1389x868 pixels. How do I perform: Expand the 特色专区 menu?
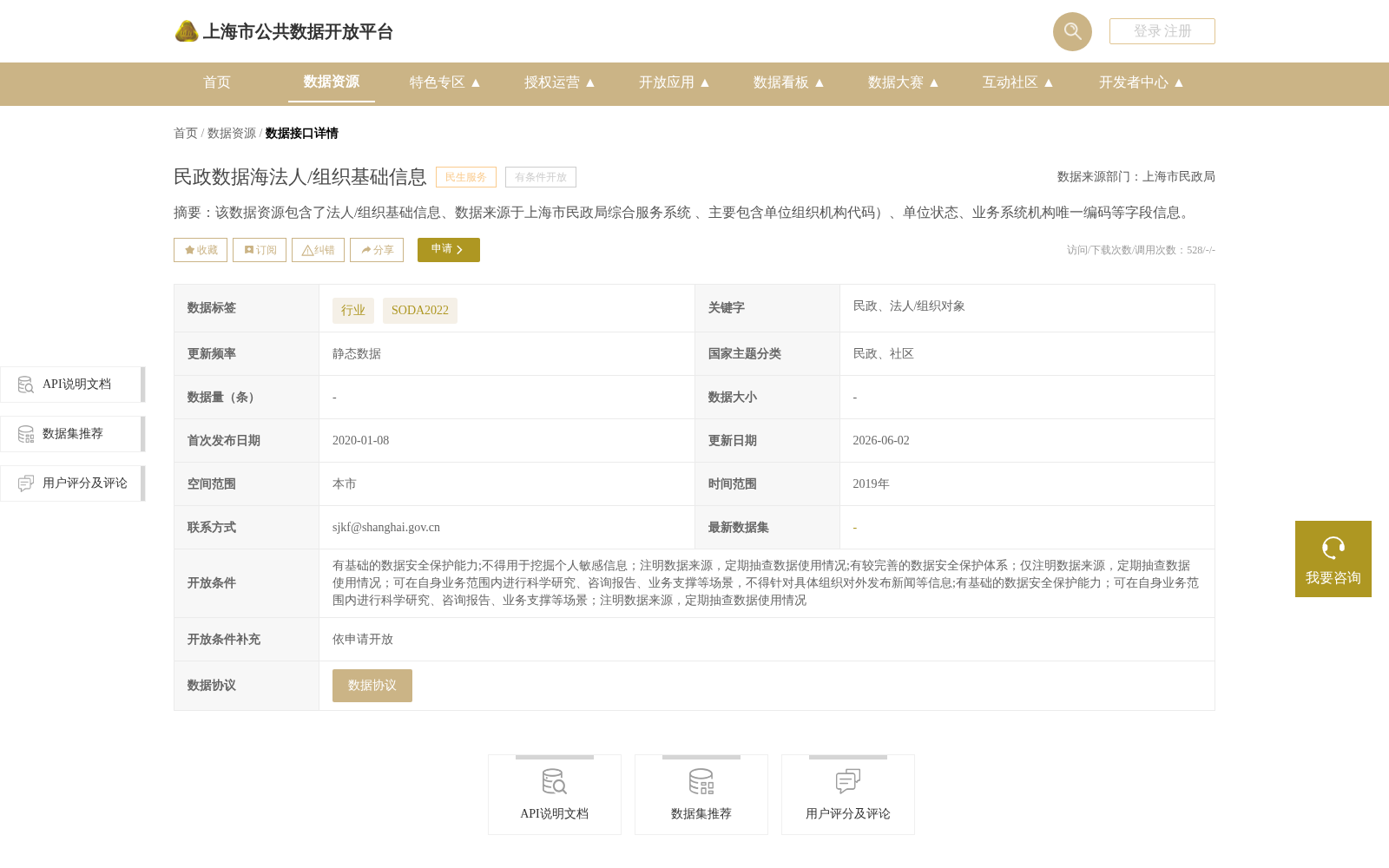tap(445, 82)
